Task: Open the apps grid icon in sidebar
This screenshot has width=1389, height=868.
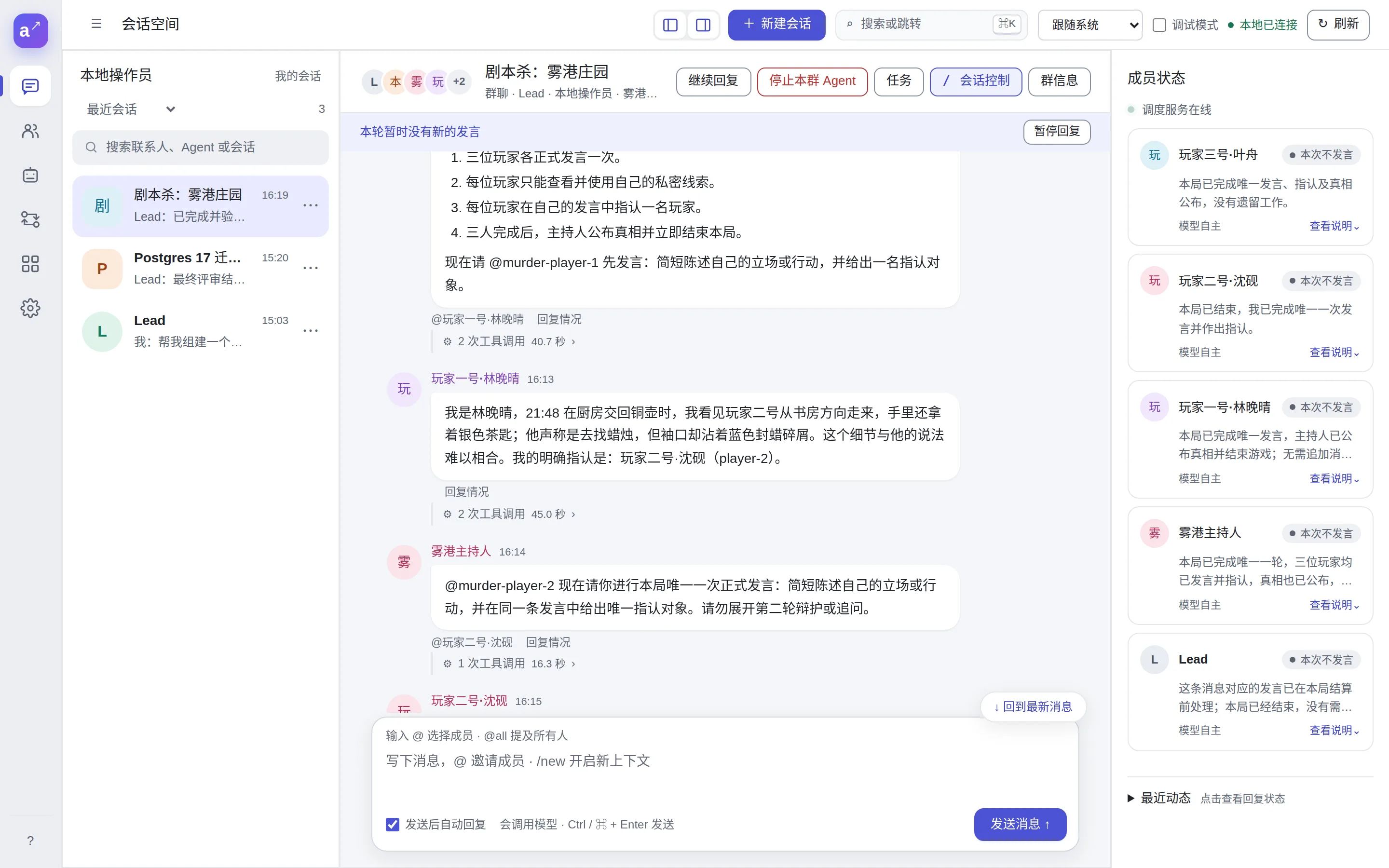Action: 30,263
